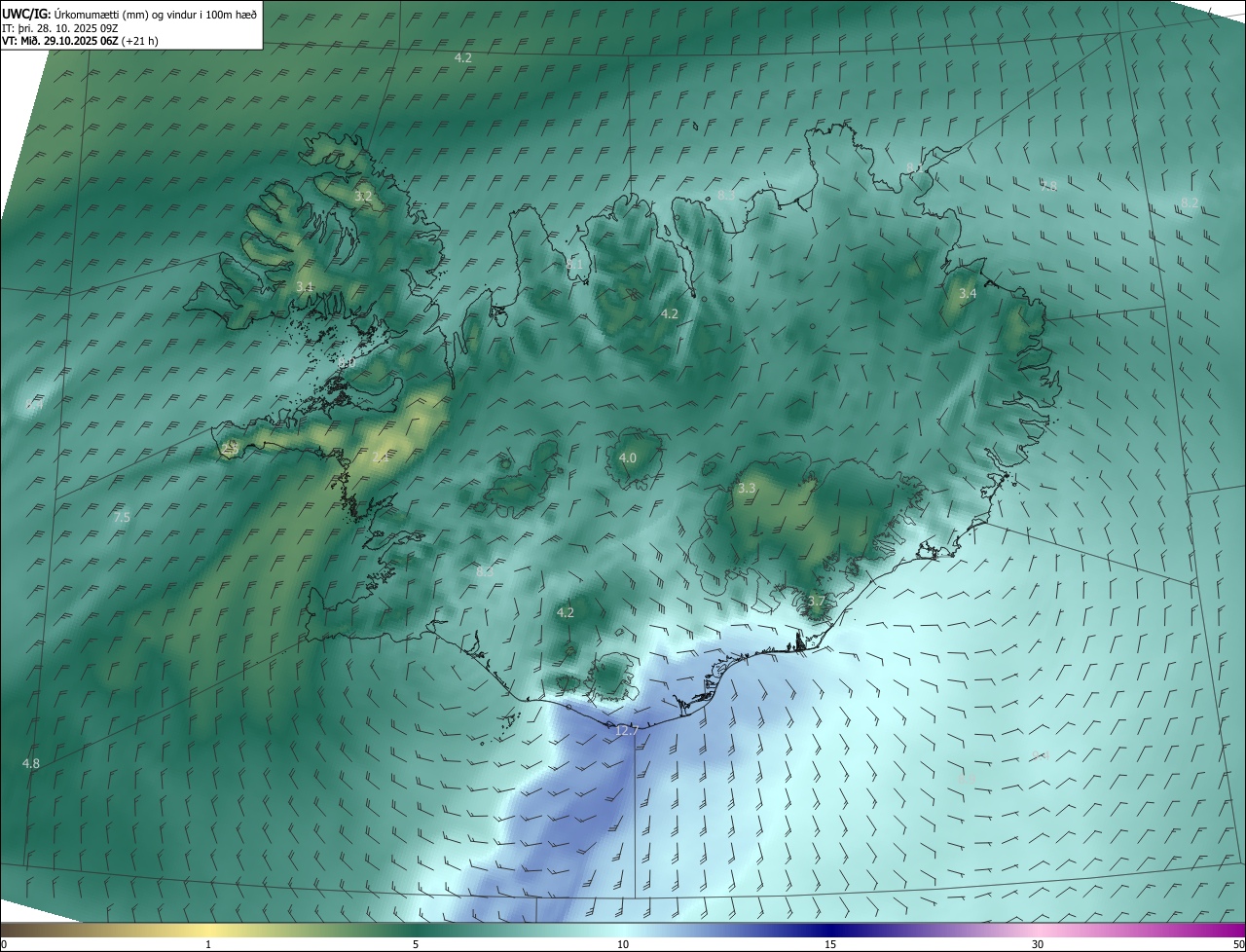Click the 7.8 value label over the northeast sea
This screenshot has width=1246, height=952.
click(1048, 186)
